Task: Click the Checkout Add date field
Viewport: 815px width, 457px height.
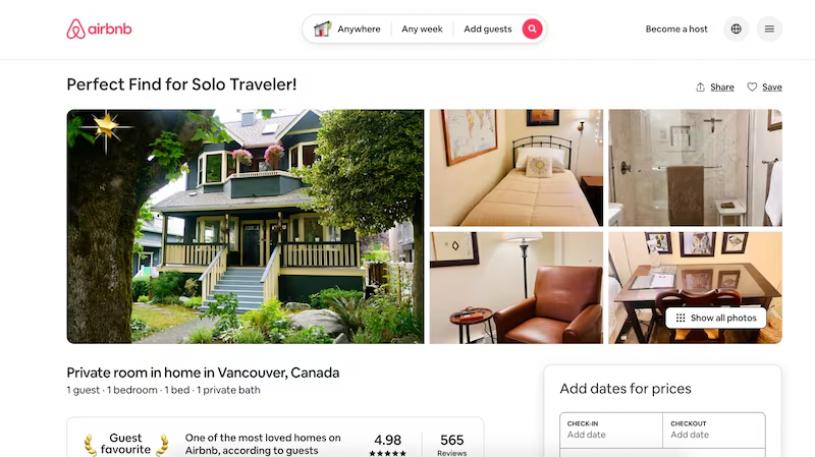Action: pos(714,430)
